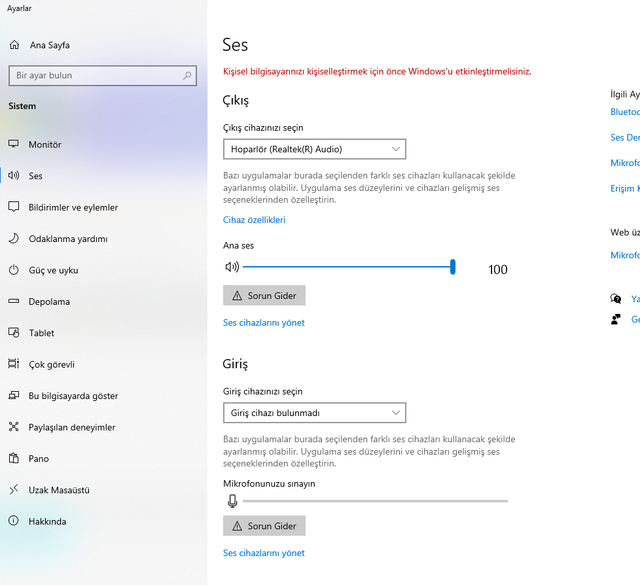Open the Giriş cihazı bulunmadı input dropdown
This screenshot has height=586, width=640.
[x=314, y=412]
